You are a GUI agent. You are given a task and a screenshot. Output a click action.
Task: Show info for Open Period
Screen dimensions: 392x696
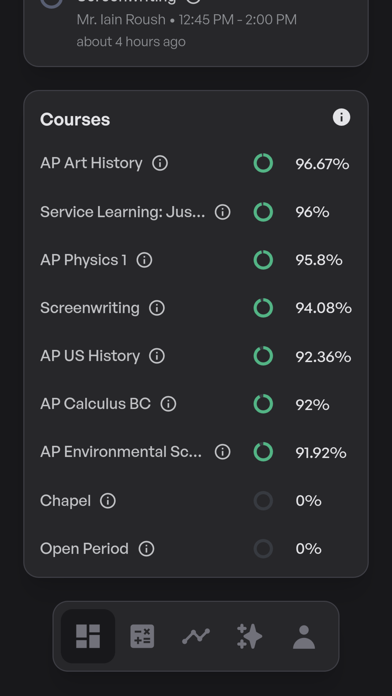pyautogui.click(x=147, y=549)
